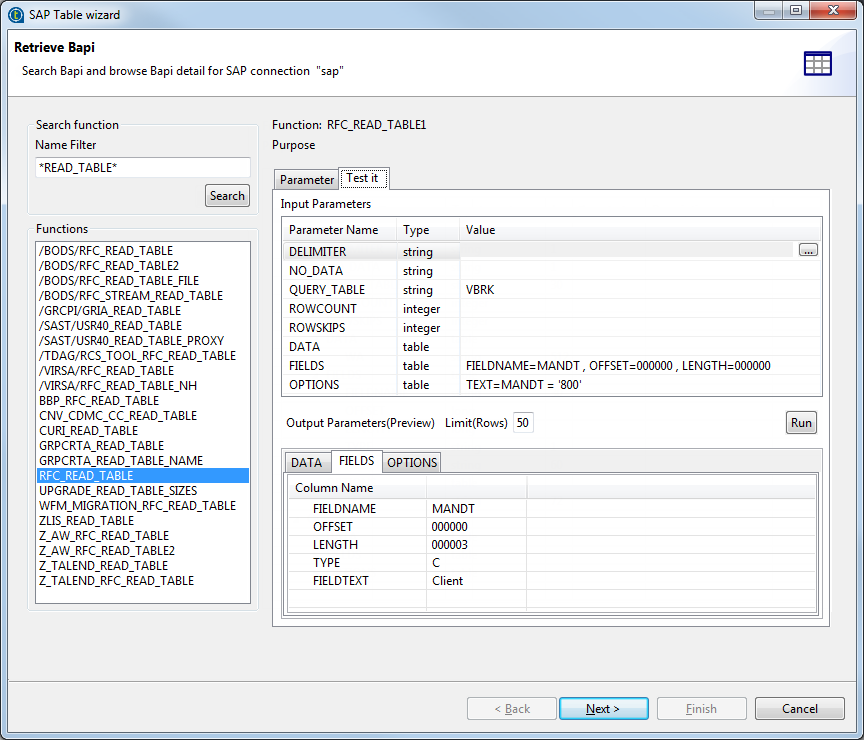Image resolution: width=864 pixels, height=740 pixels.
Task: Open the DATA output tab
Action: coord(306,462)
